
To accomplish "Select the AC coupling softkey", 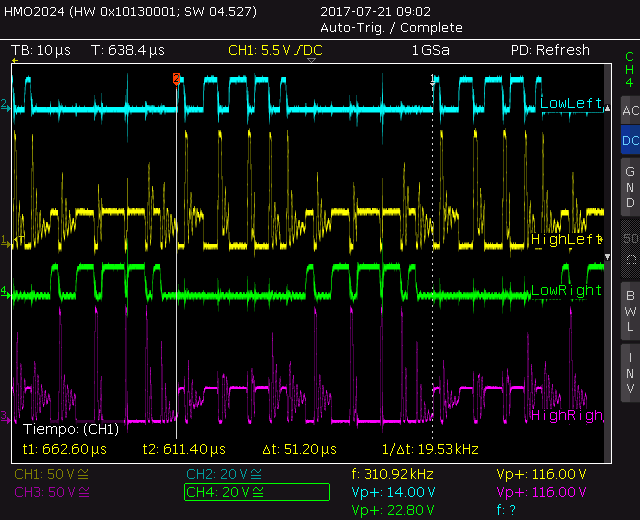I will click(x=630, y=110).
